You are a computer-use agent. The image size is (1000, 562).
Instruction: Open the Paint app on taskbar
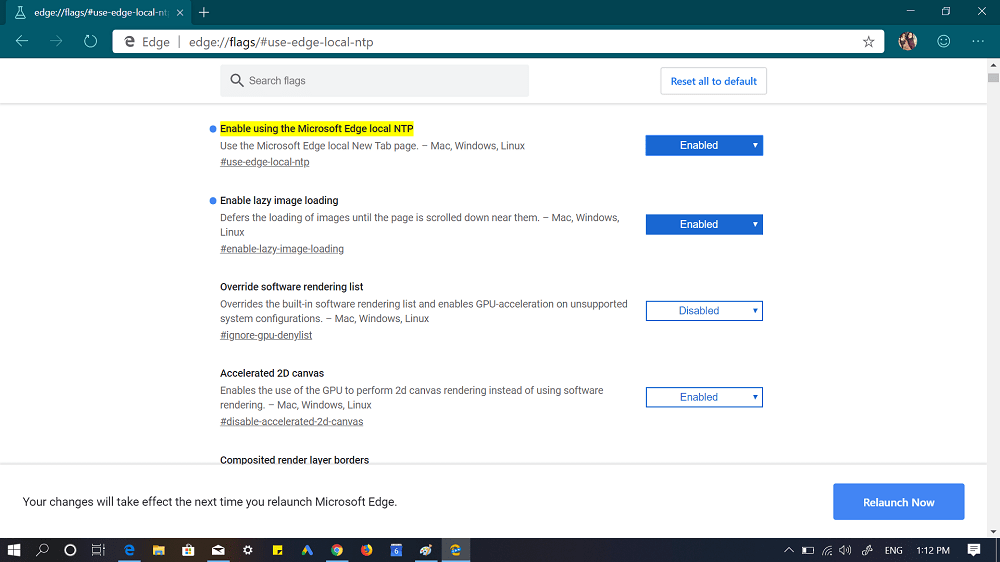tap(426, 550)
